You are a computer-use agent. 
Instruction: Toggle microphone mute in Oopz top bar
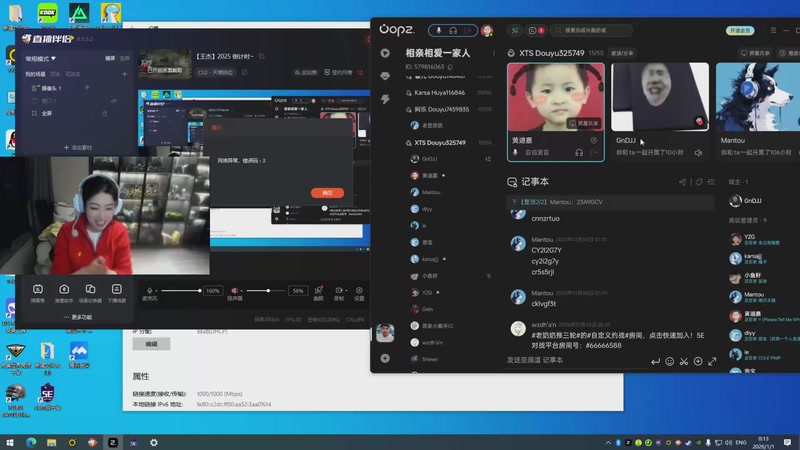click(x=438, y=31)
